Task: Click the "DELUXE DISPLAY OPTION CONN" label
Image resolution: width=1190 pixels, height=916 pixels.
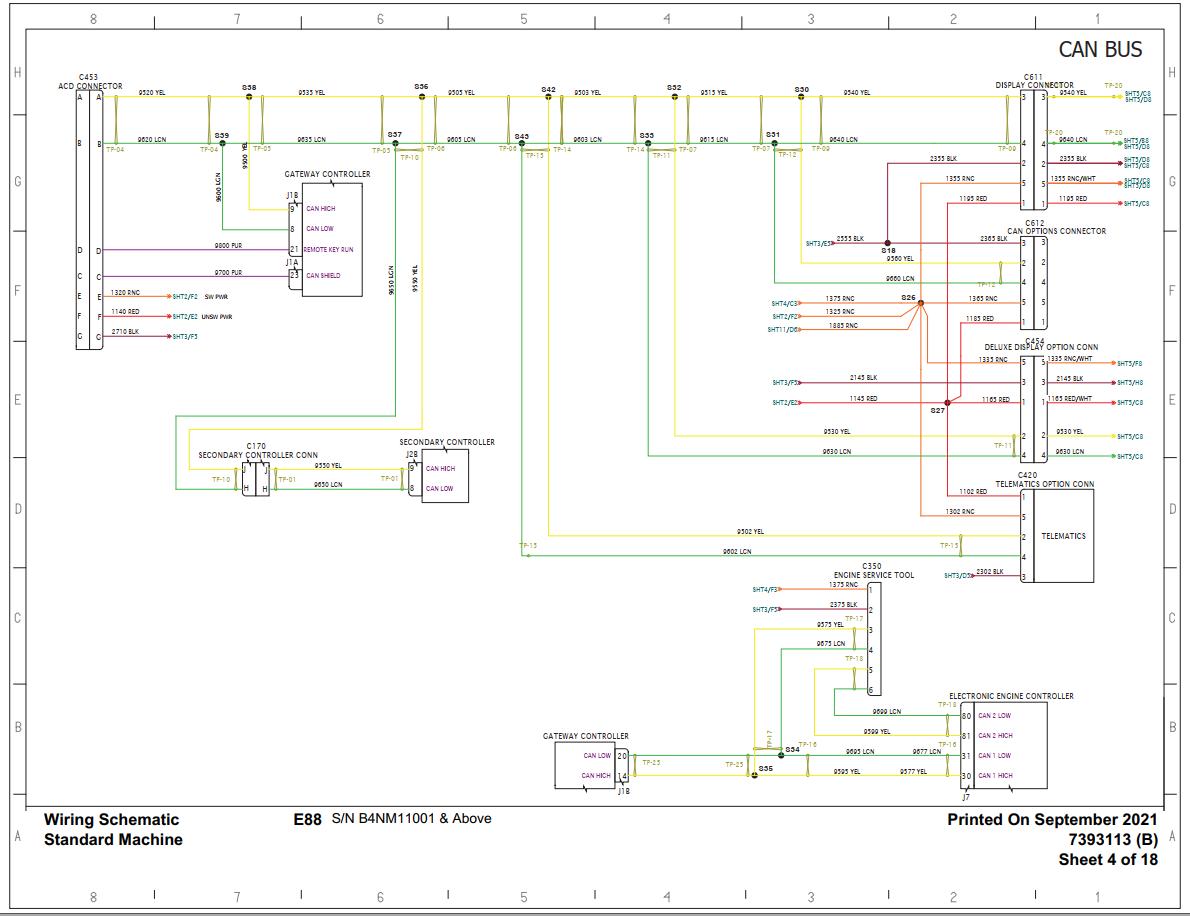Action: tap(1041, 347)
